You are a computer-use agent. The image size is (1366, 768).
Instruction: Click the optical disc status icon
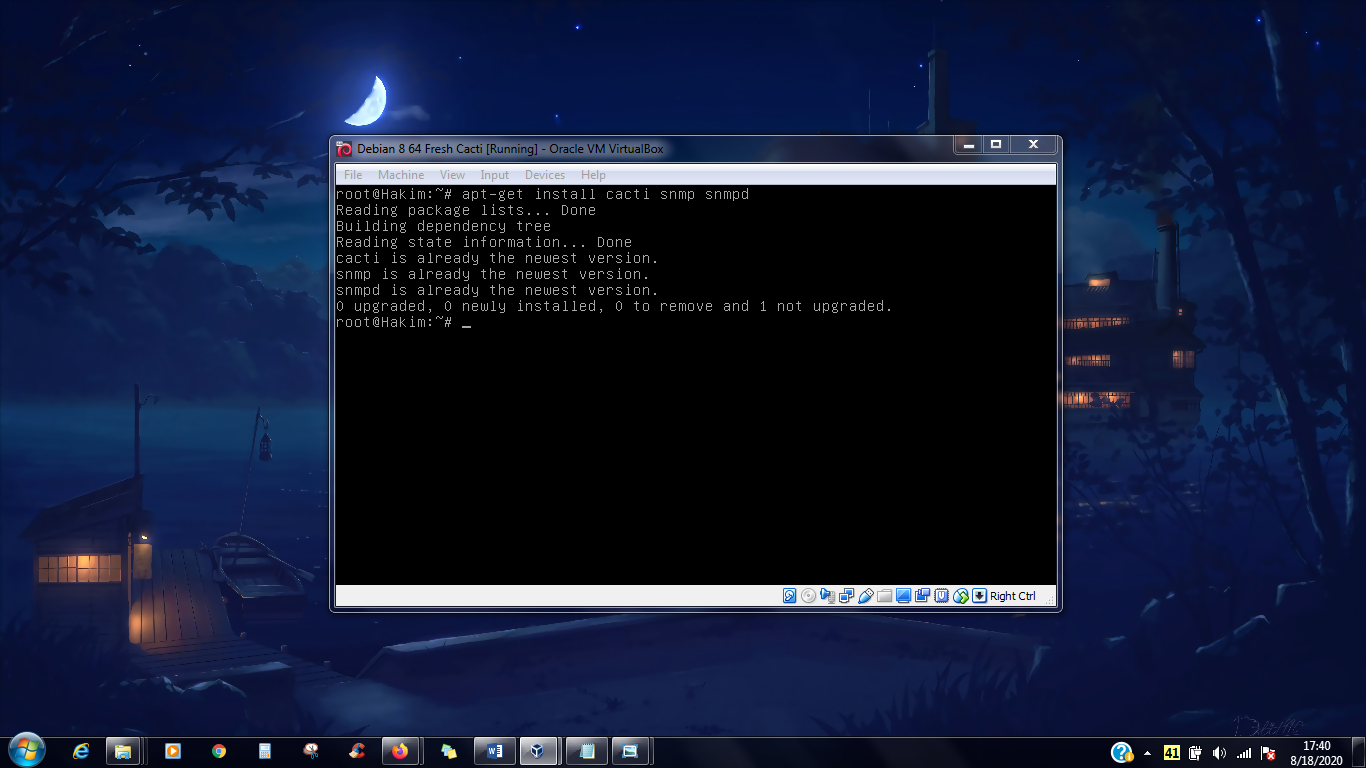[808, 596]
